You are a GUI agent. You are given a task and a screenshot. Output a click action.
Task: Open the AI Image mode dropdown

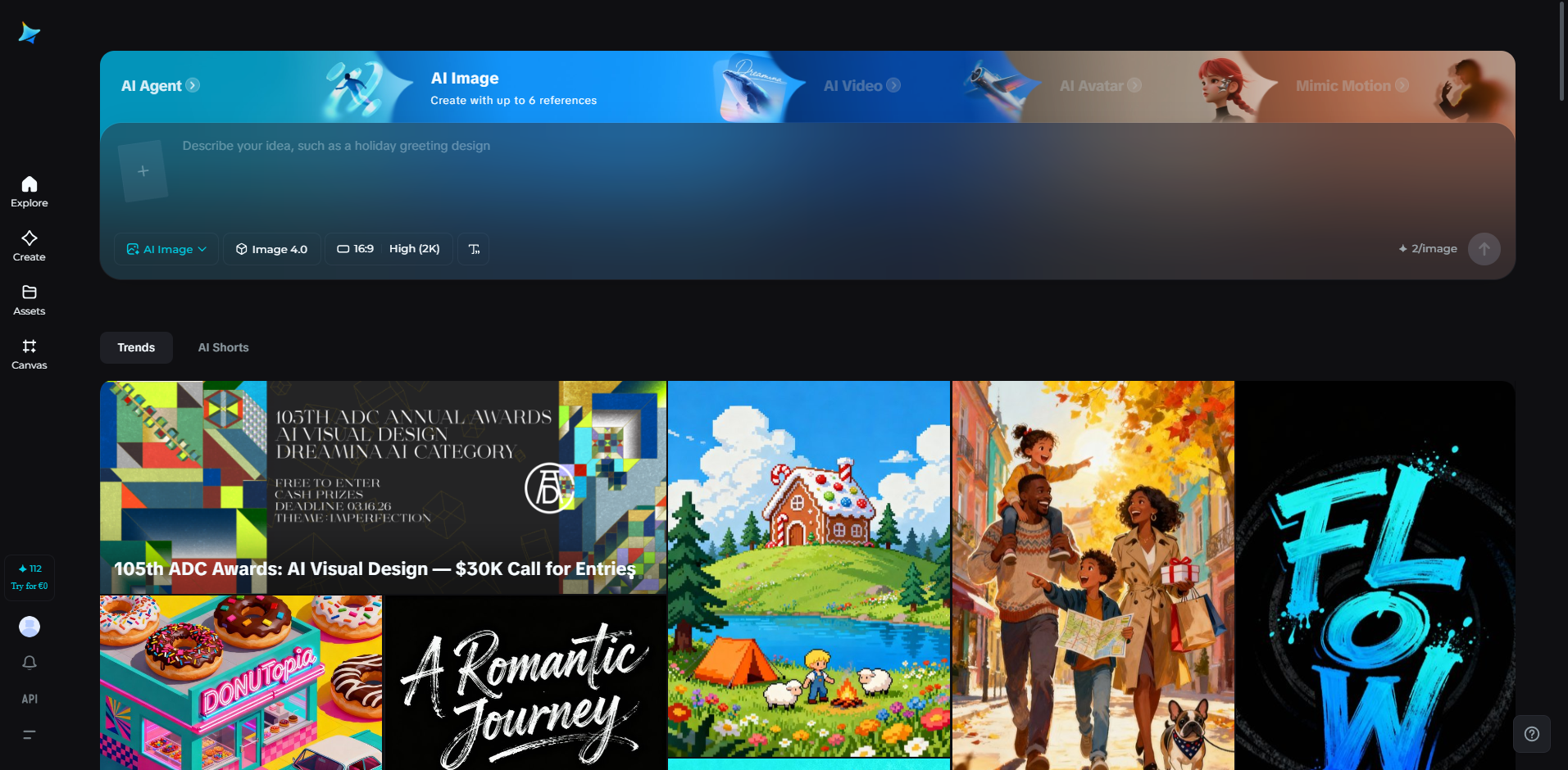(166, 249)
